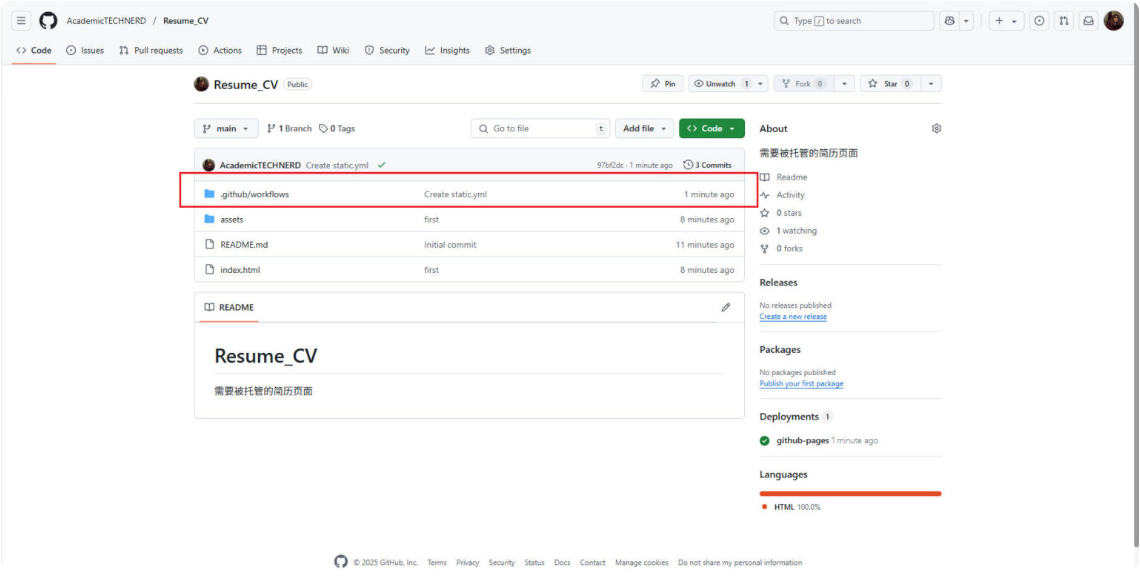The height and width of the screenshot is (576, 1140).
Task: Open the .github/workflows folder
Action: pyautogui.click(x=254, y=194)
